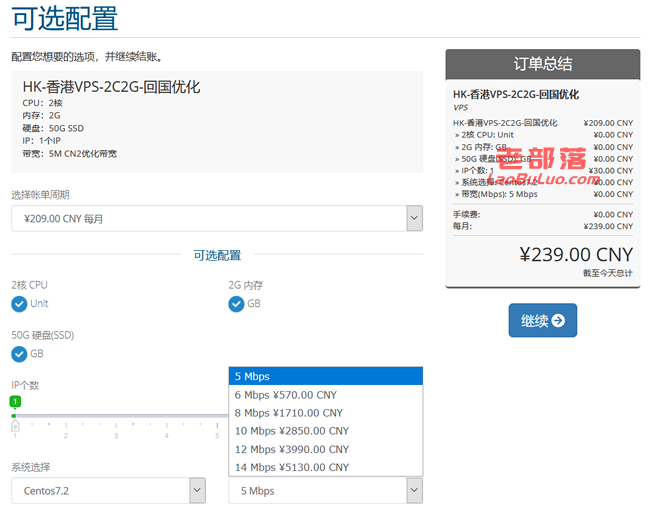The height and width of the screenshot is (512, 648).
Task: Select the highlighted 5 Mbps option
Action: click(326, 376)
